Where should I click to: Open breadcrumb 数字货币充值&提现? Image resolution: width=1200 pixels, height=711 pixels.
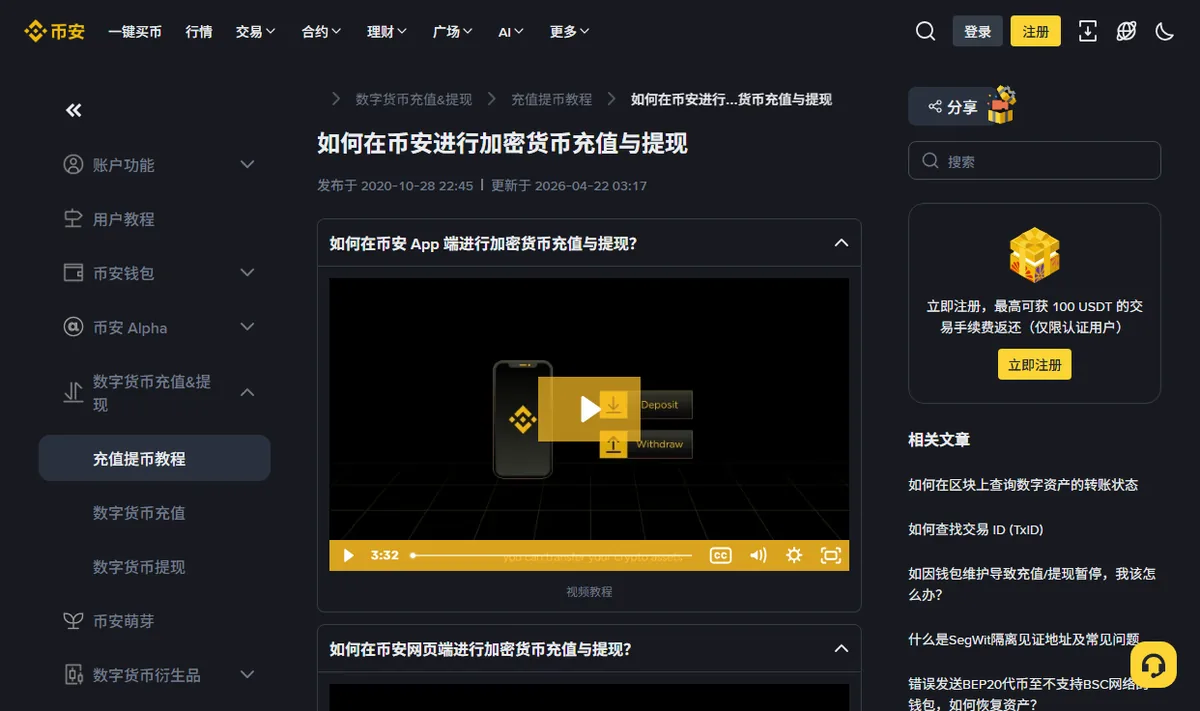pos(414,99)
